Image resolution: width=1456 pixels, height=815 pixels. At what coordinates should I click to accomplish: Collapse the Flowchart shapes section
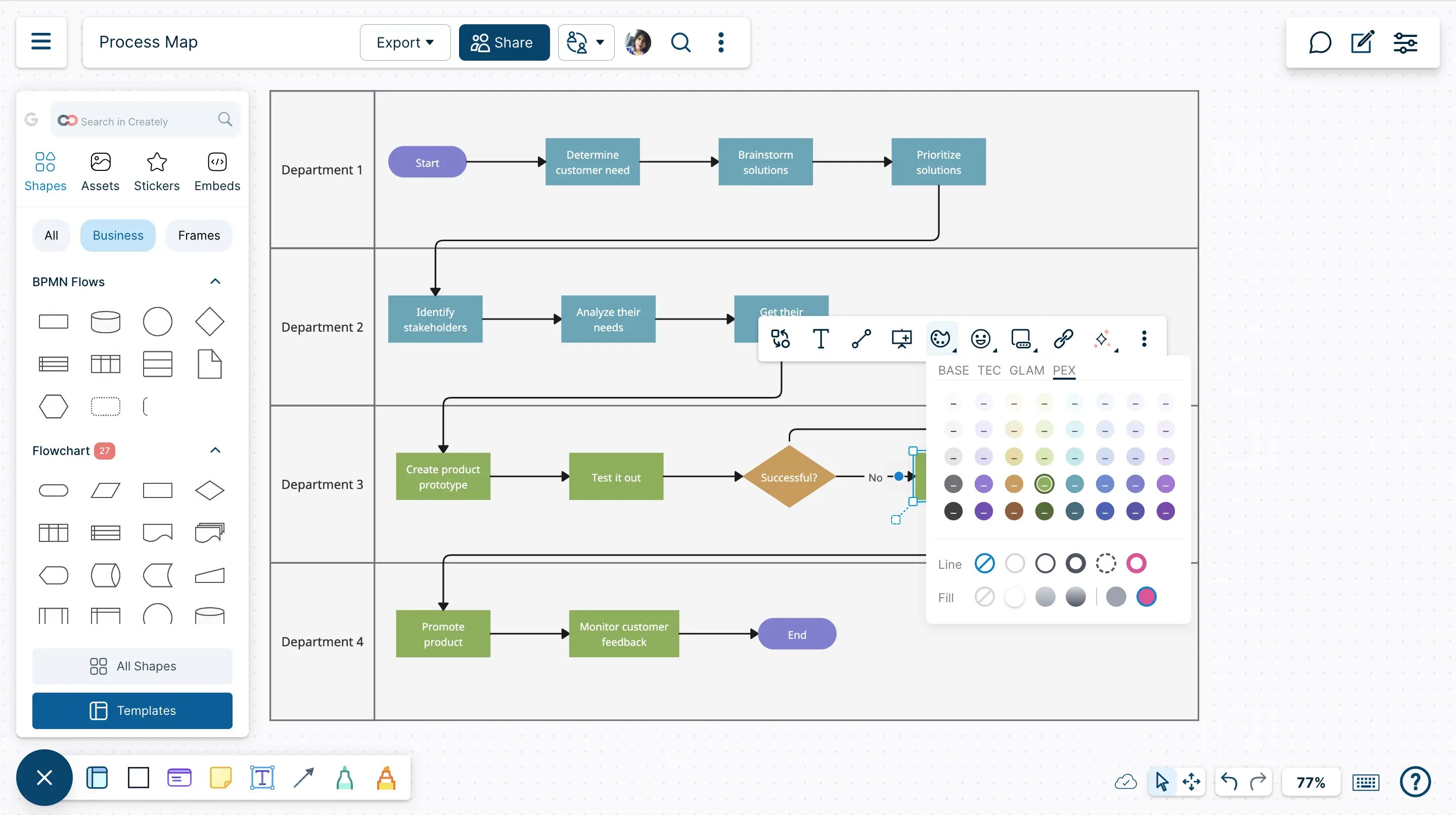[x=215, y=449]
